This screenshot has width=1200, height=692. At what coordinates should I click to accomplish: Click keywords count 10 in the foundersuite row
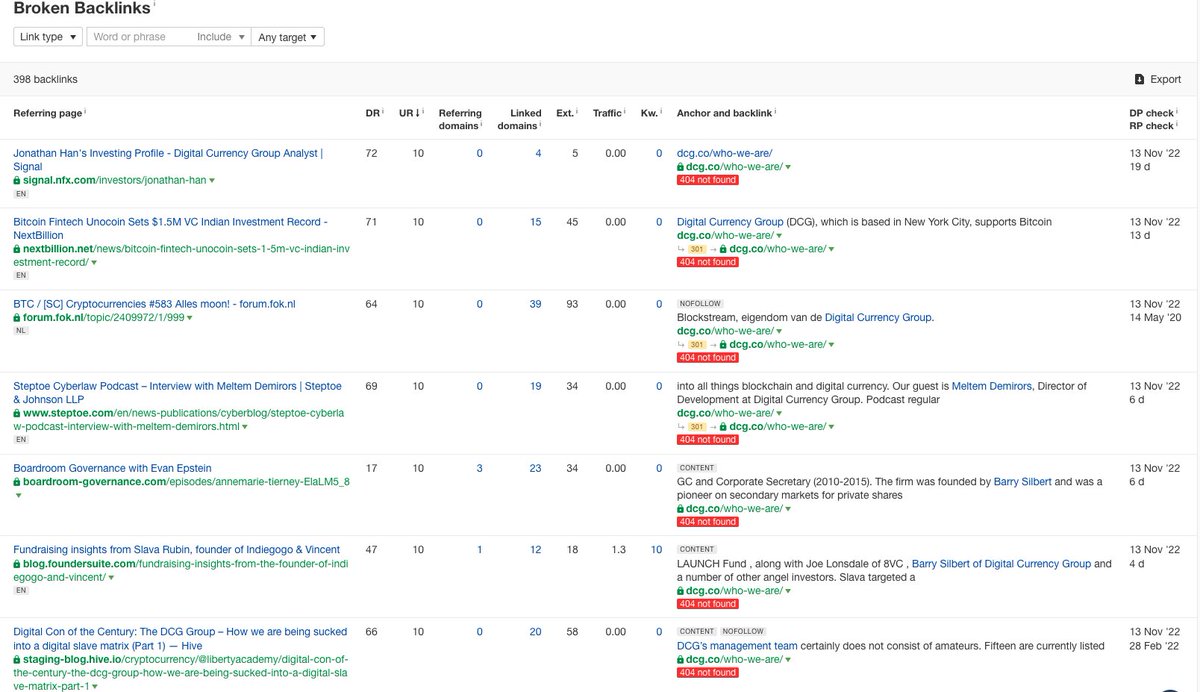coord(656,550)
